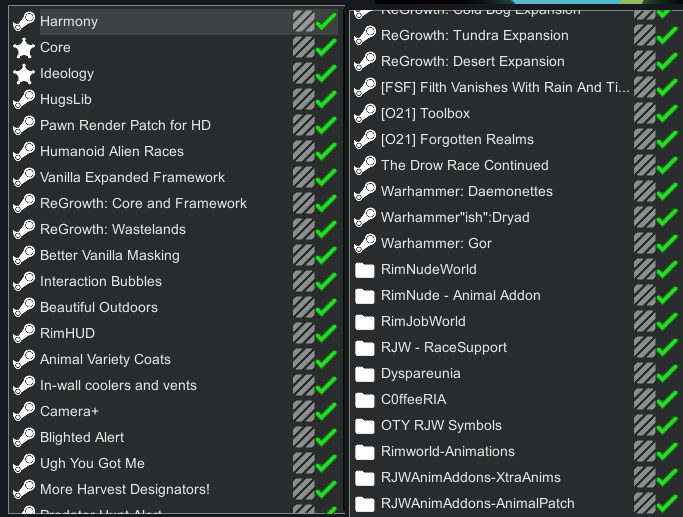Viewport: 683px width, 517px height.
Task: Click folder icon for RJWAnimAddons-XtraAnims
Action: [x=365, y=478]
